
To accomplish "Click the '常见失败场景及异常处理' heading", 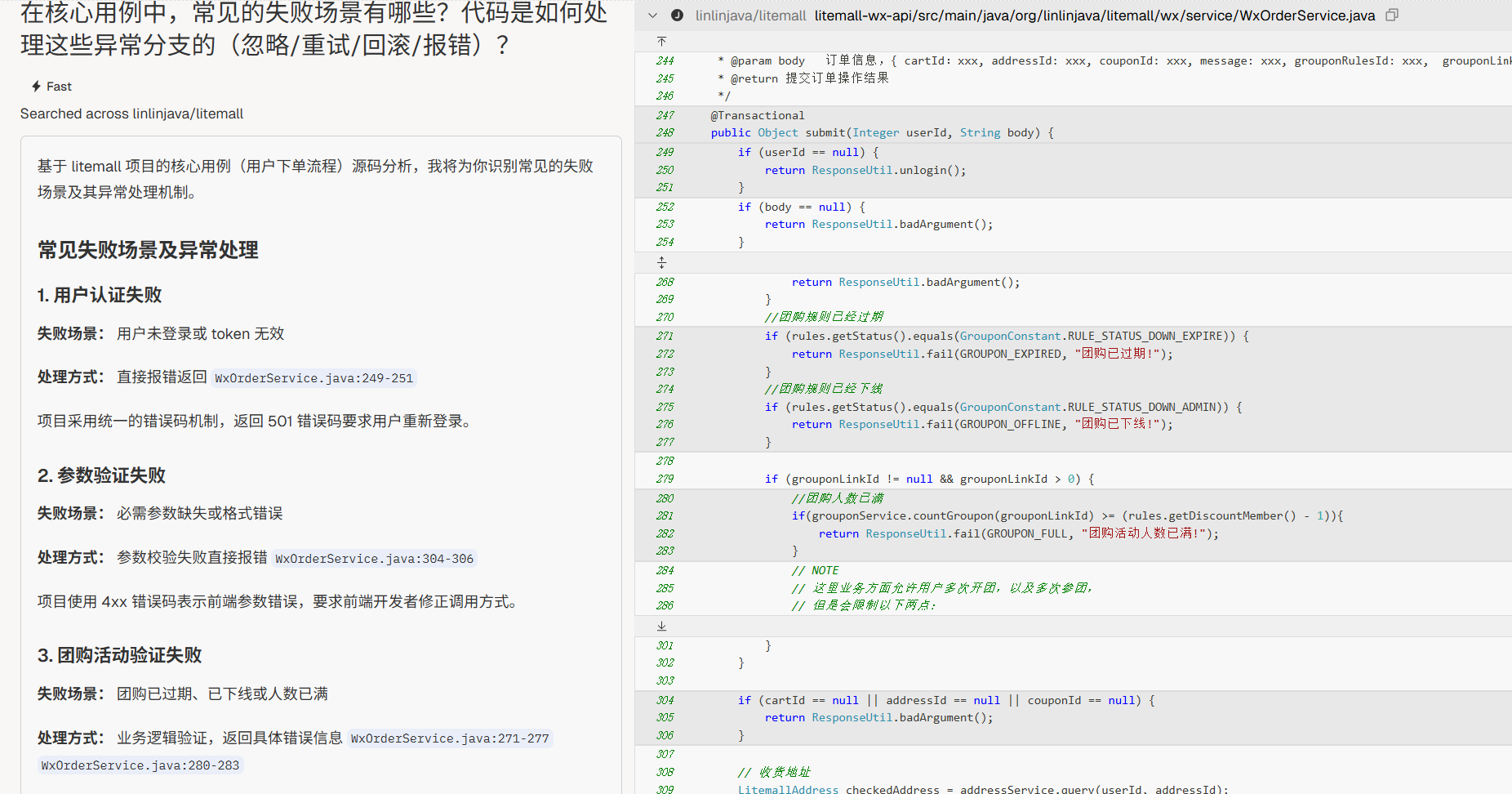I will coord(148,250).
